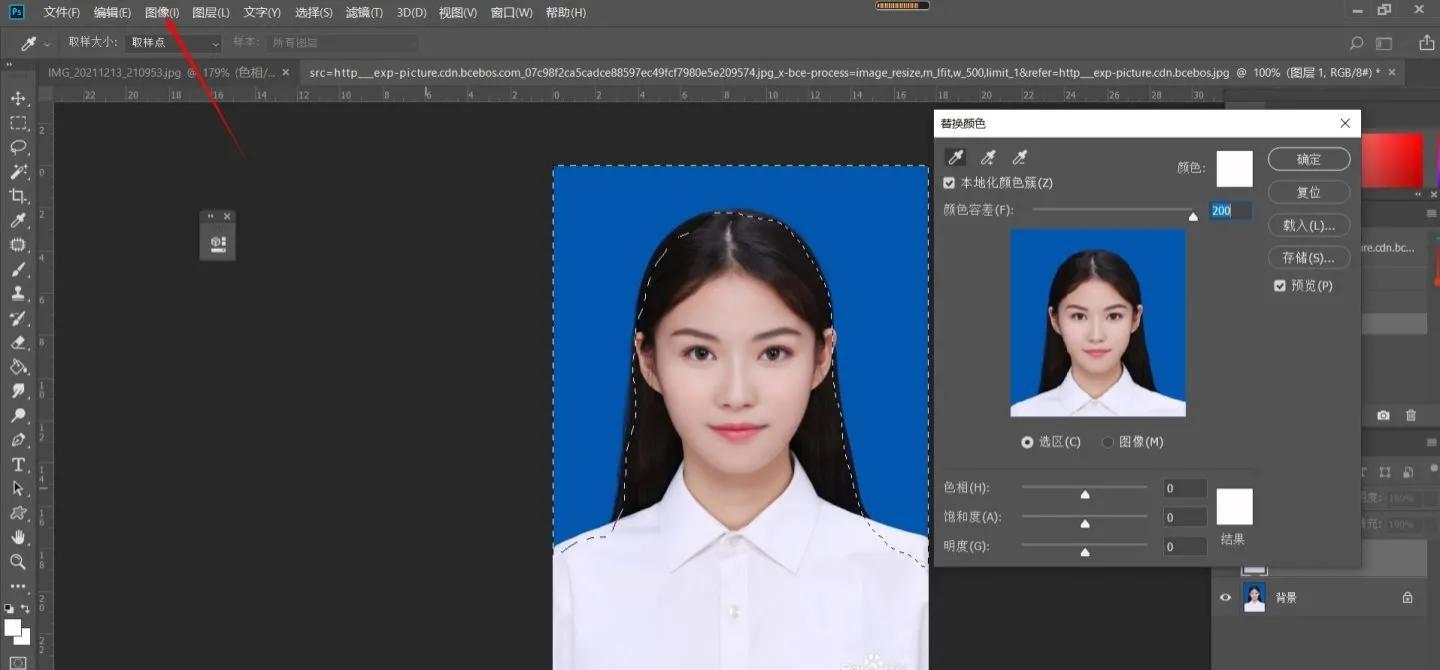Click the 确定 button in the dialog
The height and width of the screenshot is (670, 1440).
pyautogui.click(x=1308, y=159)
